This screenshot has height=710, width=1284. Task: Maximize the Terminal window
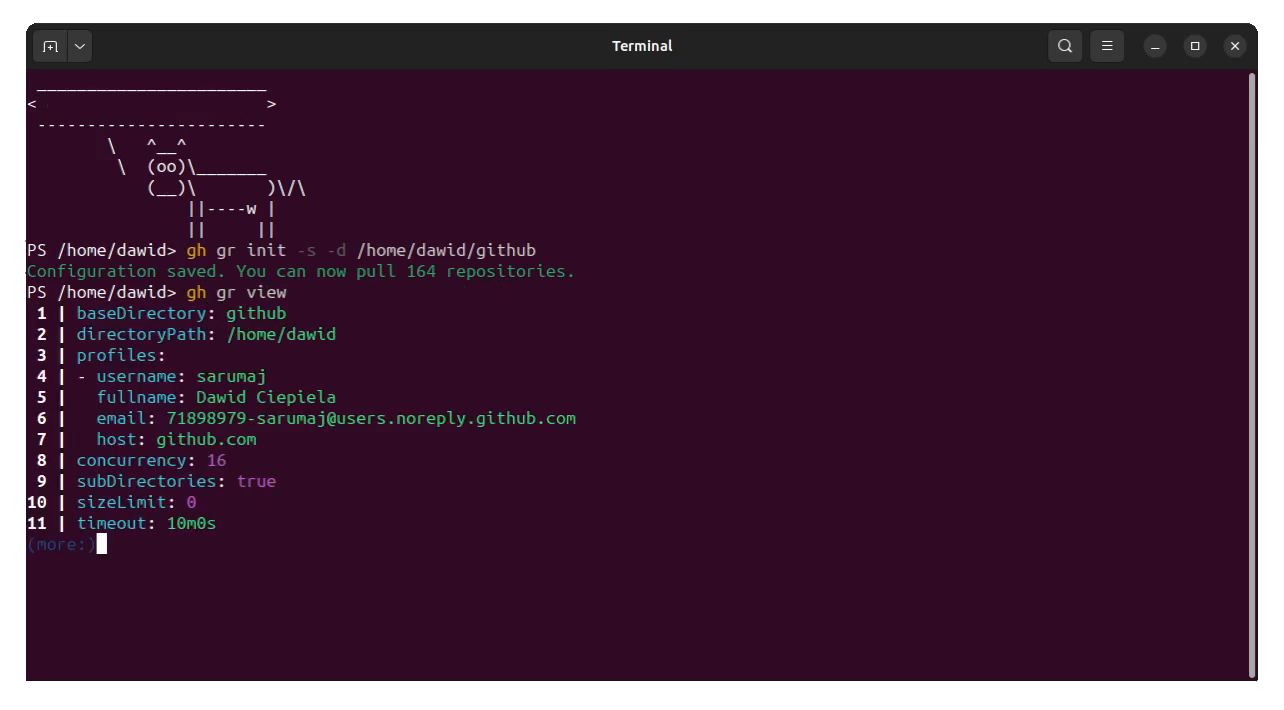[1195, 46]
